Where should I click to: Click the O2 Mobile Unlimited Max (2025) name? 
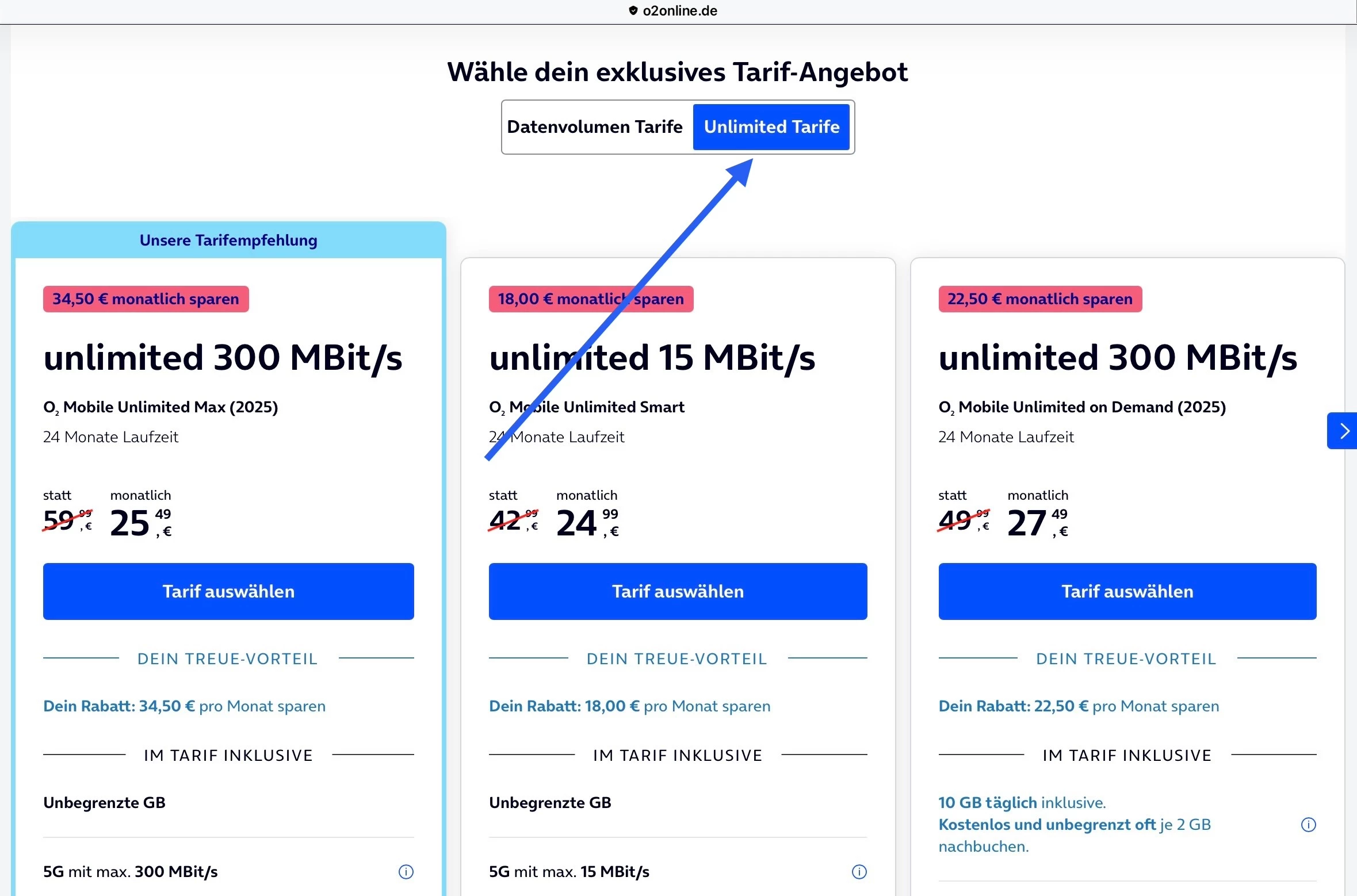click(160, 407)
